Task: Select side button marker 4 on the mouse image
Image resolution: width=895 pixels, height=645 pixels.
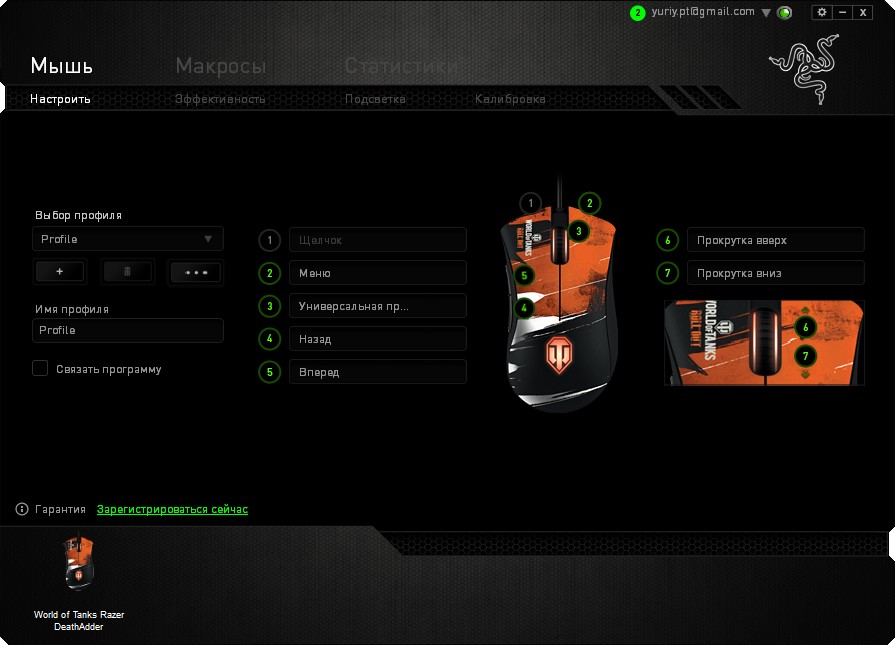Action: point(523,308)
